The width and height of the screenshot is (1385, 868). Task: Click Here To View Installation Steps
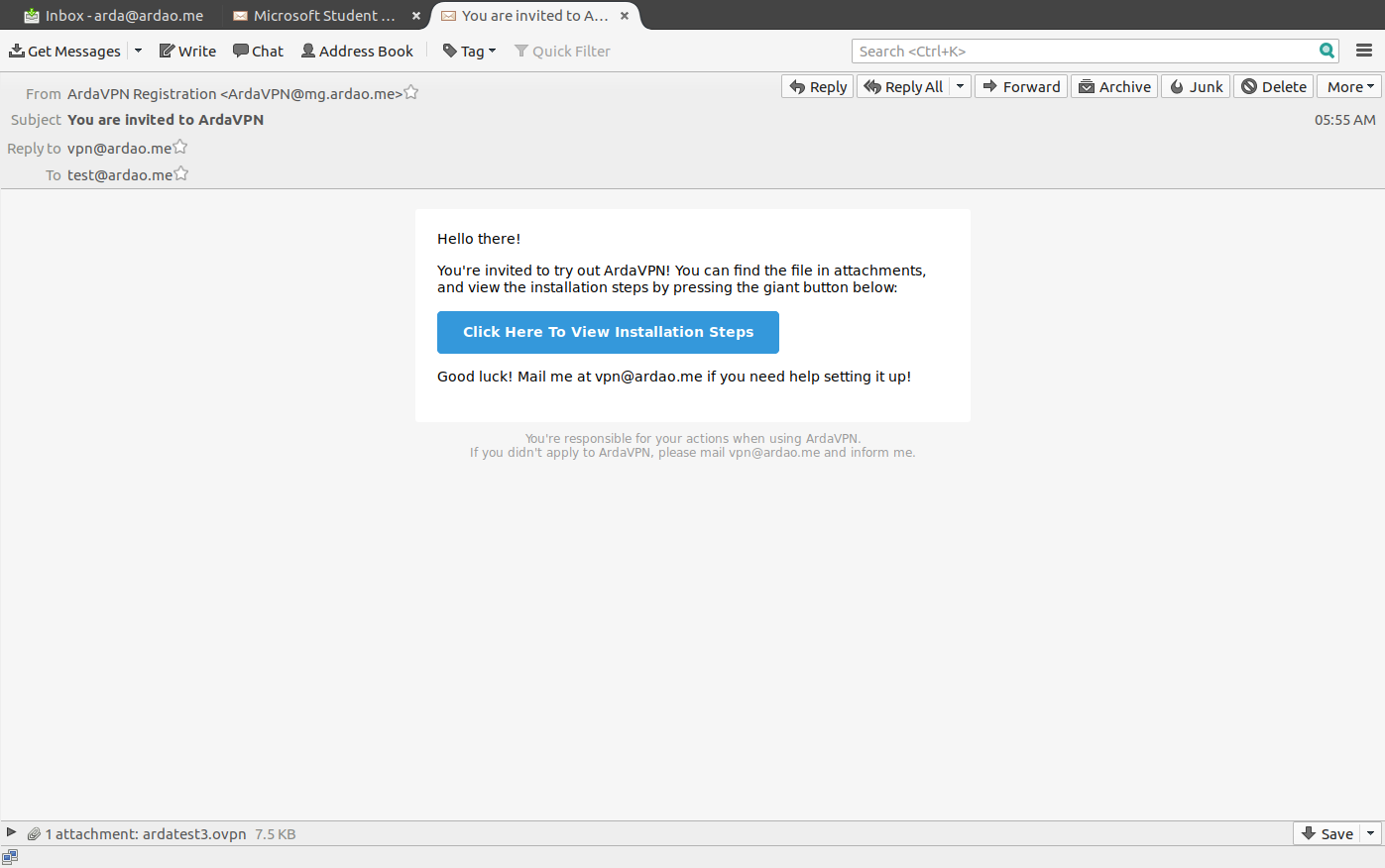point(608,332)
